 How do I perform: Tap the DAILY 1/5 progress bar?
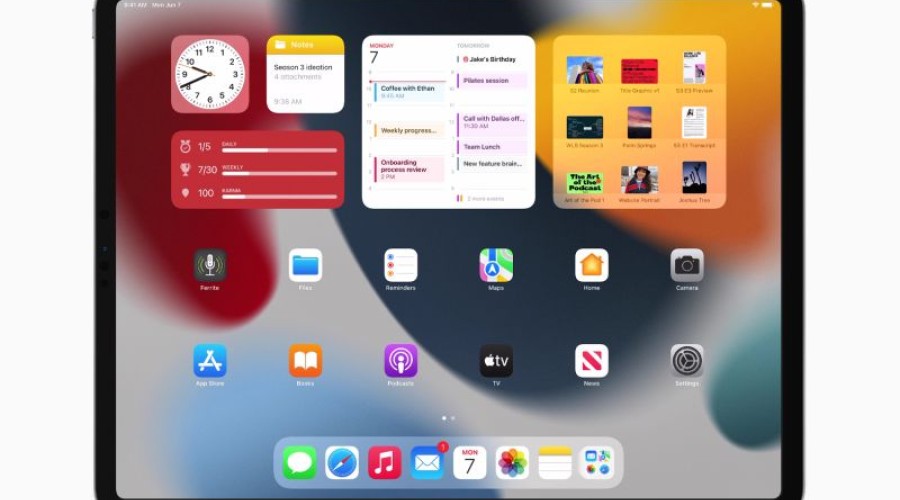279,150
